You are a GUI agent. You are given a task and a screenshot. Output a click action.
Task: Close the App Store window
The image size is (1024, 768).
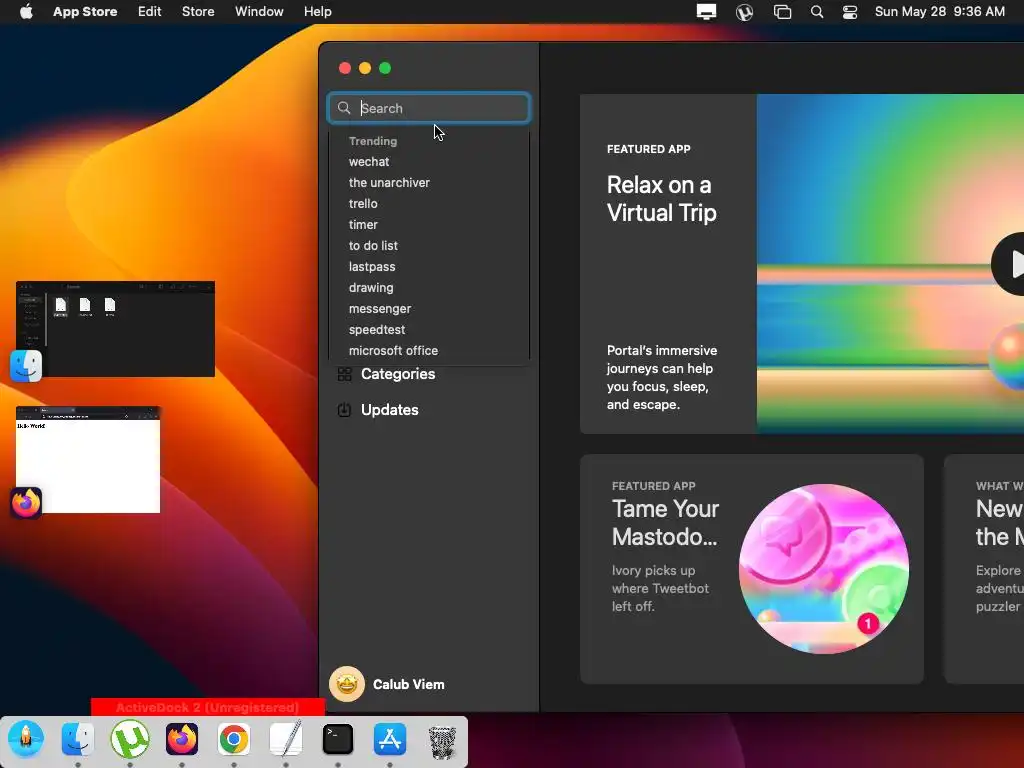345,68
